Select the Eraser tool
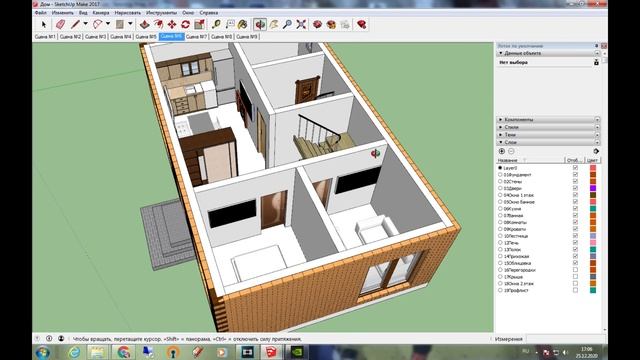Screen dimensions: 640x360 60,24
